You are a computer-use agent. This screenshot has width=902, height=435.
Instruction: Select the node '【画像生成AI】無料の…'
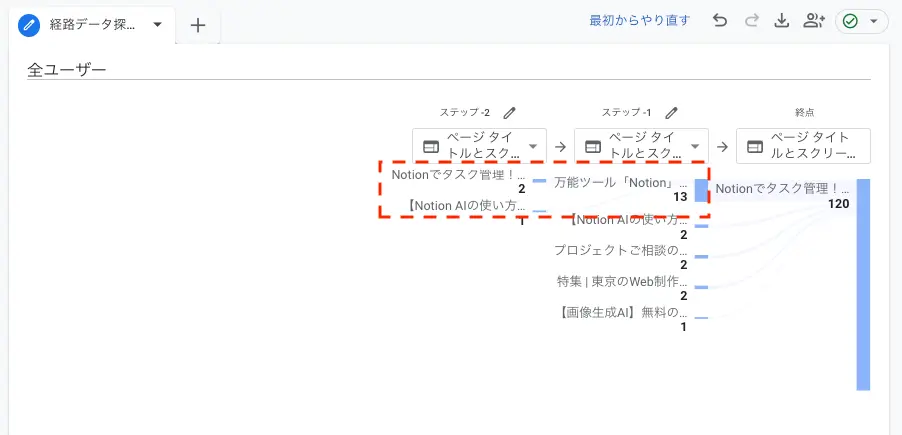coord(622,312)
